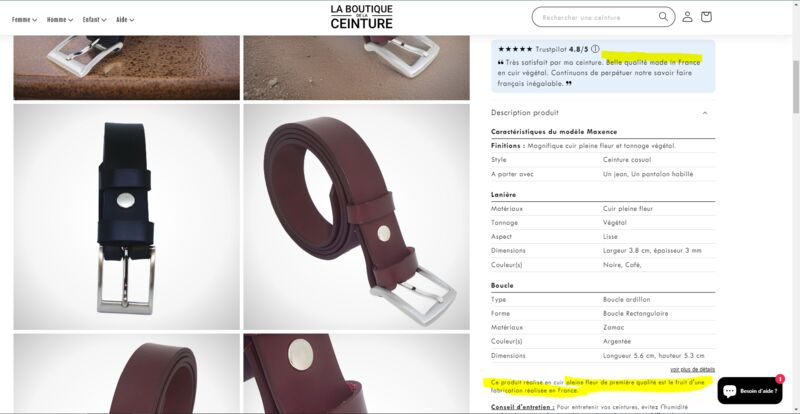The image size is (800, 414).
Task: Open the bottom-right rivet close-up image
Action: point(357,374)
